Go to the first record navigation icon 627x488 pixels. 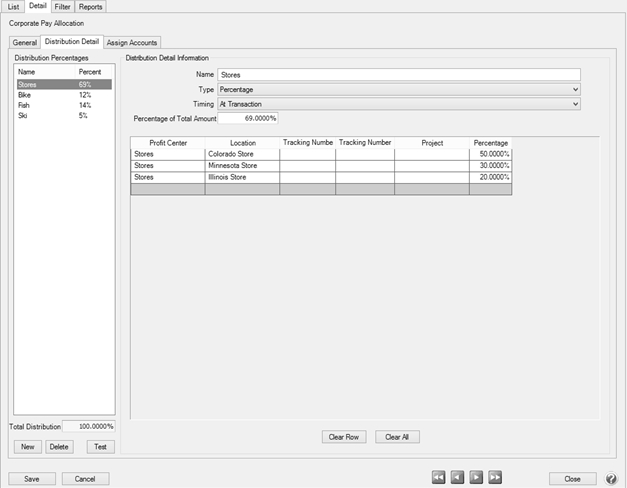coord(438,478)
